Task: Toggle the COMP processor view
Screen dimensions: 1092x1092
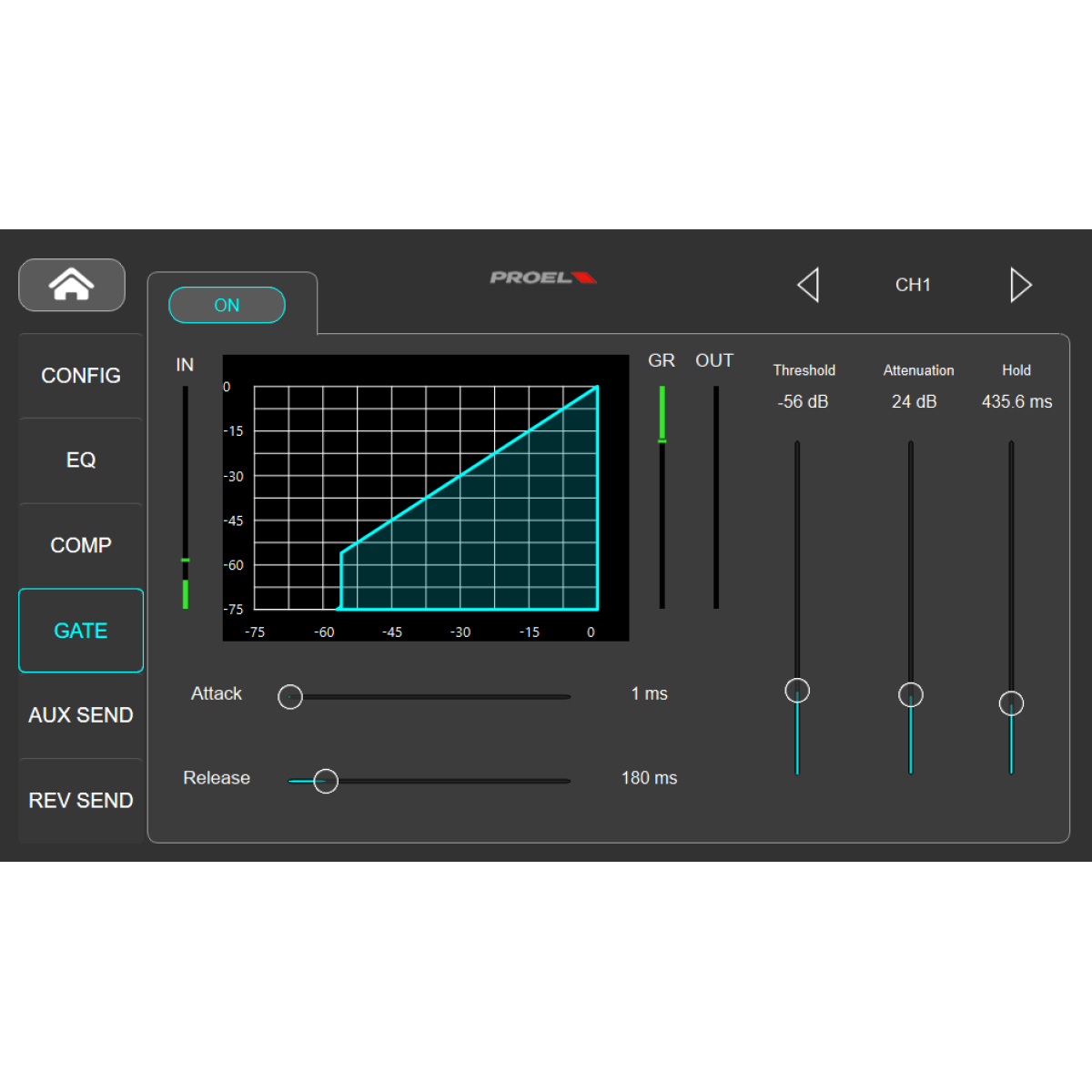Action: (80, 545)
